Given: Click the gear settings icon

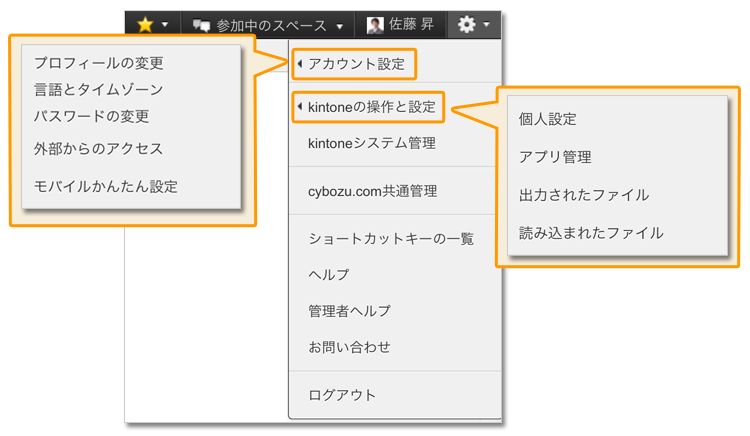Looking at the screenshot, I should click(467, 25).
